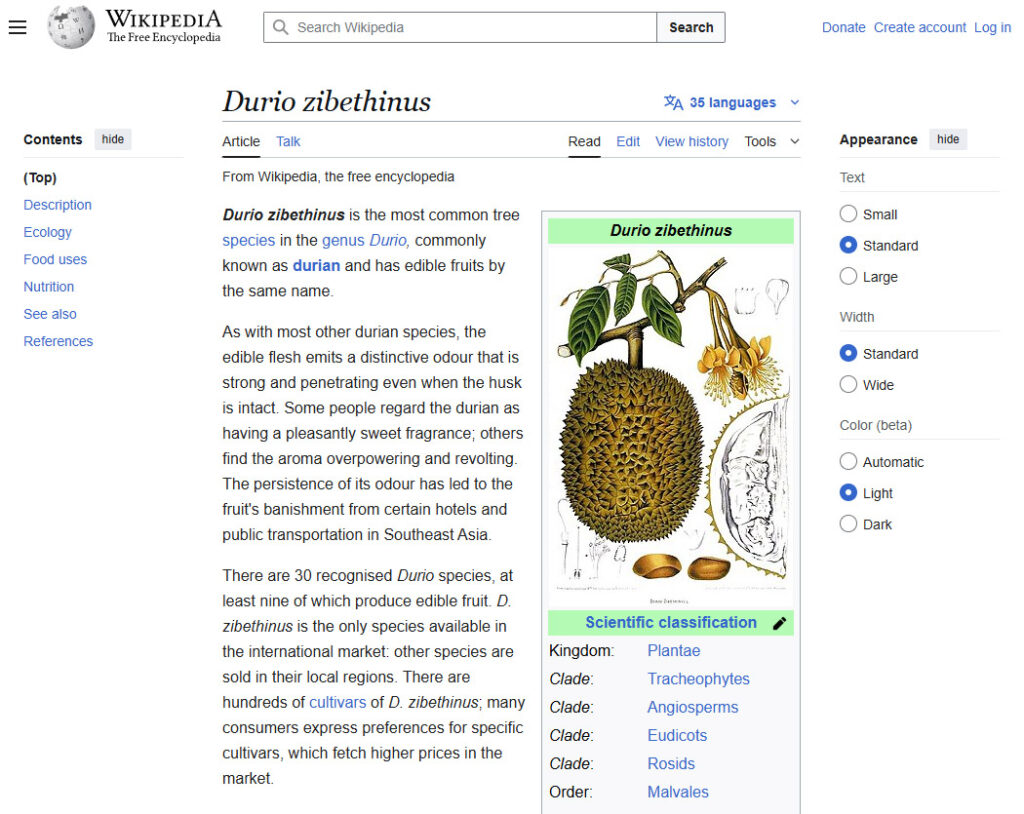The width and height of the screenshot is (1024, 814).
Task: Click the magnifying glass search icon
Action: (281, 28)
